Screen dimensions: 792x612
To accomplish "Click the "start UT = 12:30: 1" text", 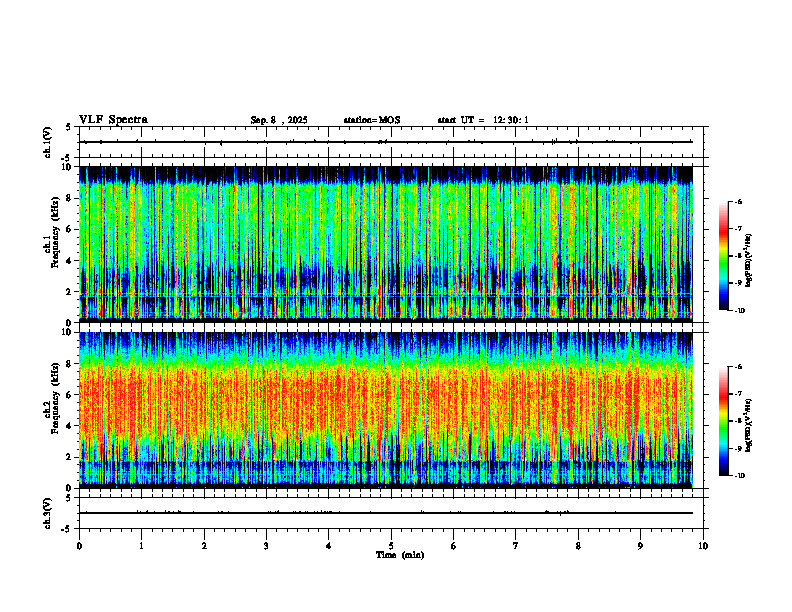I will point(483,120).
